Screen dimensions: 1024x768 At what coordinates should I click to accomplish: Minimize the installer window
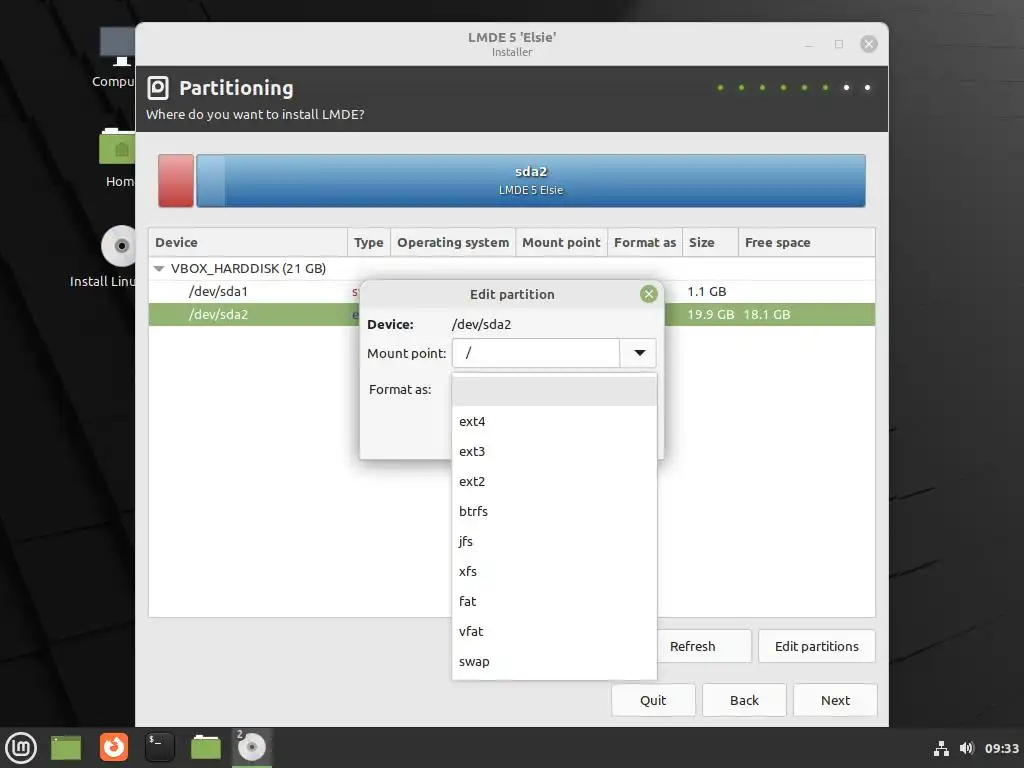pyautogui.click(x=809, y=44)
